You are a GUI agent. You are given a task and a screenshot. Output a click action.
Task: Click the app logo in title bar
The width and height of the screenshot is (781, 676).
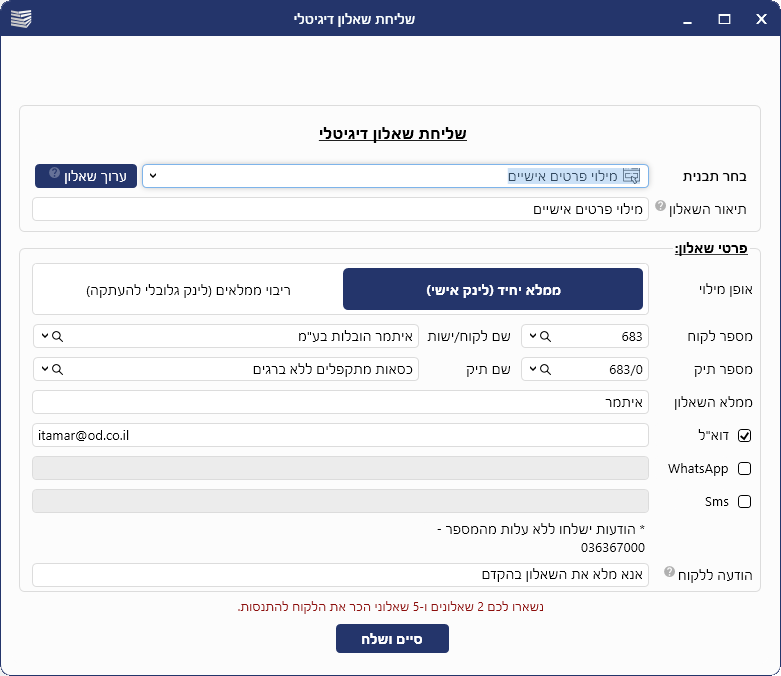[19, 18]
